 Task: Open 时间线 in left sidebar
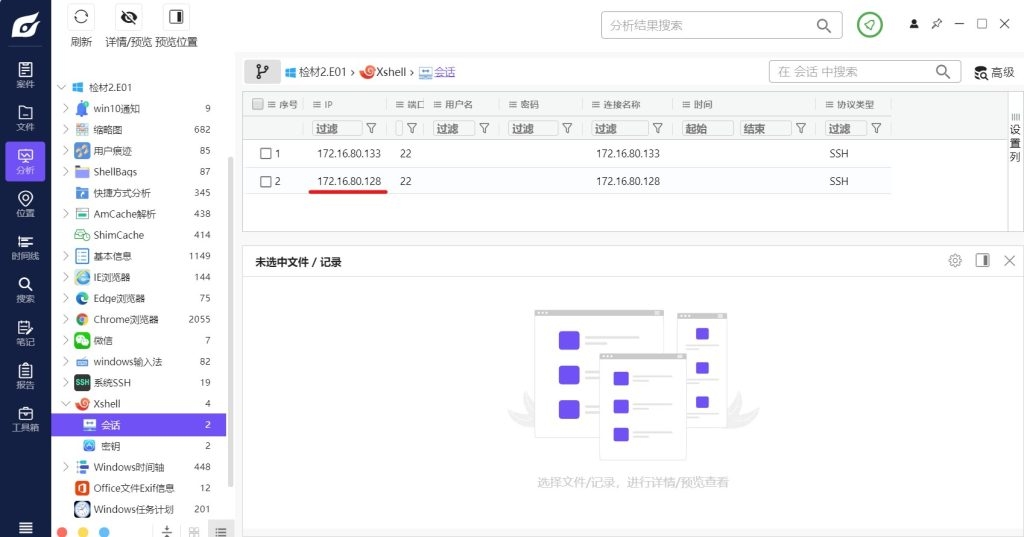pos(25,247)
